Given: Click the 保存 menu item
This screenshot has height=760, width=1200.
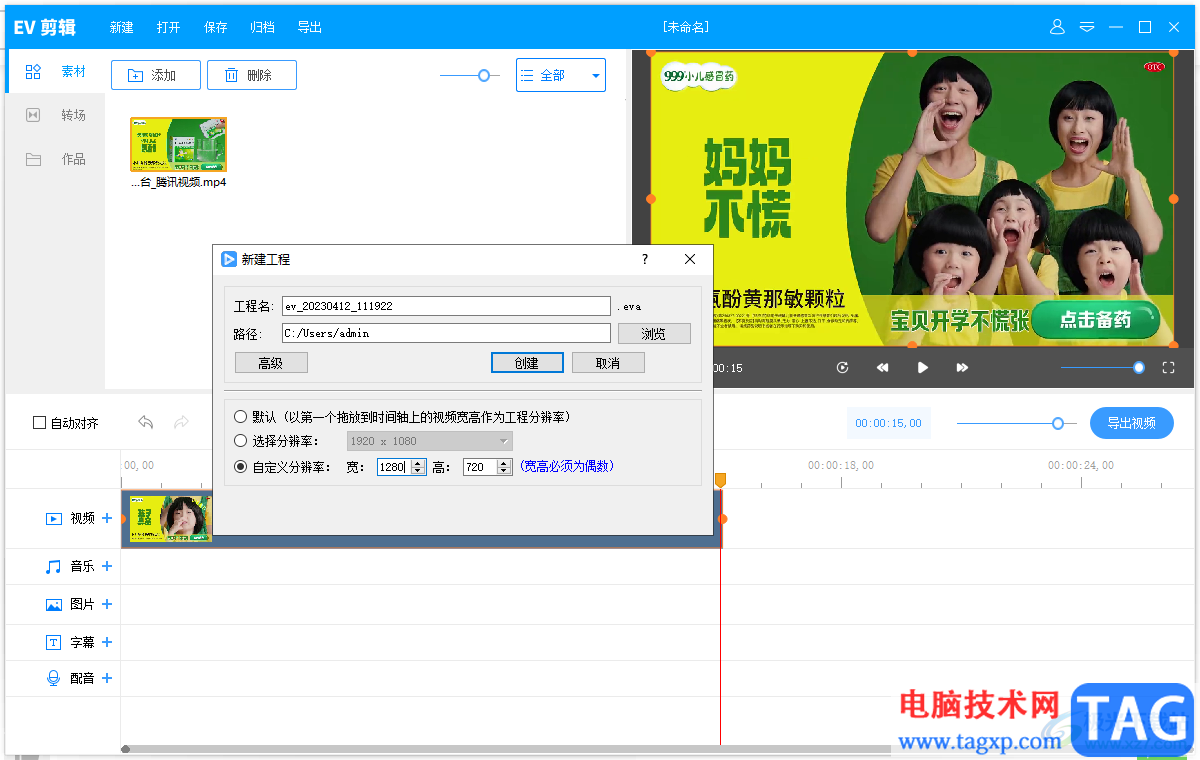Looking at the screenshot, I should [216, 27].
